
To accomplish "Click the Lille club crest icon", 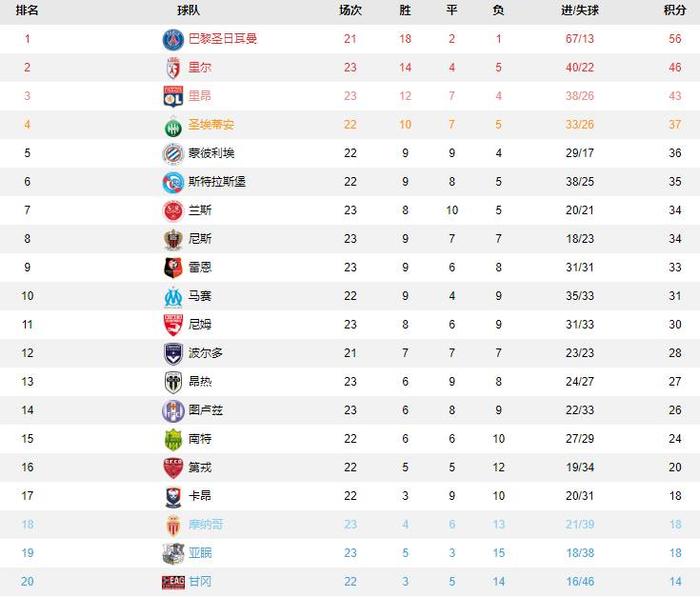I will click(x=173, y=68).
